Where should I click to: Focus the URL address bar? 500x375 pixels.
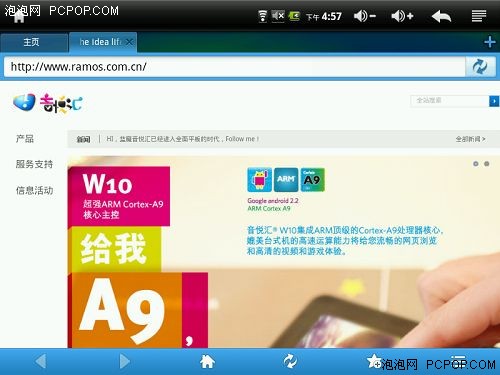[235, 67]
